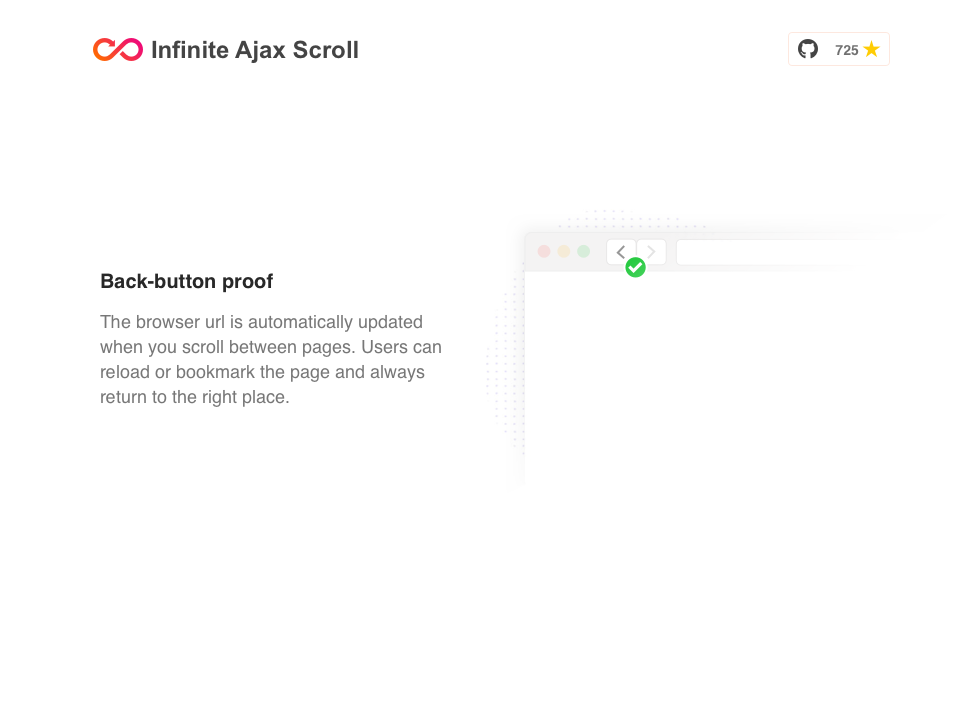Click the green dot in mock browser
Screen dimensions: 960x720
tap(584, 251)
